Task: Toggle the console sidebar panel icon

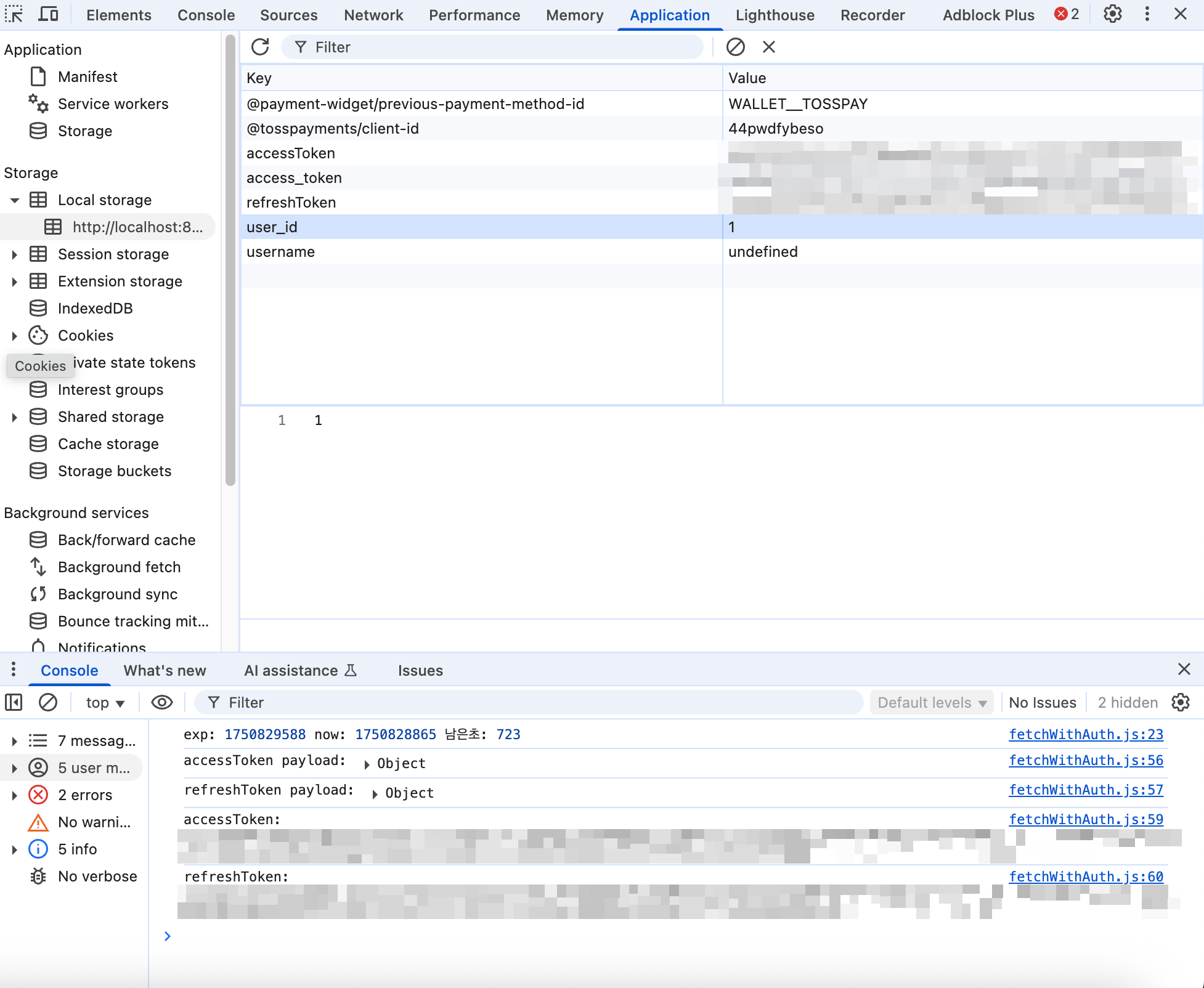Action: [x=14, y=702]
